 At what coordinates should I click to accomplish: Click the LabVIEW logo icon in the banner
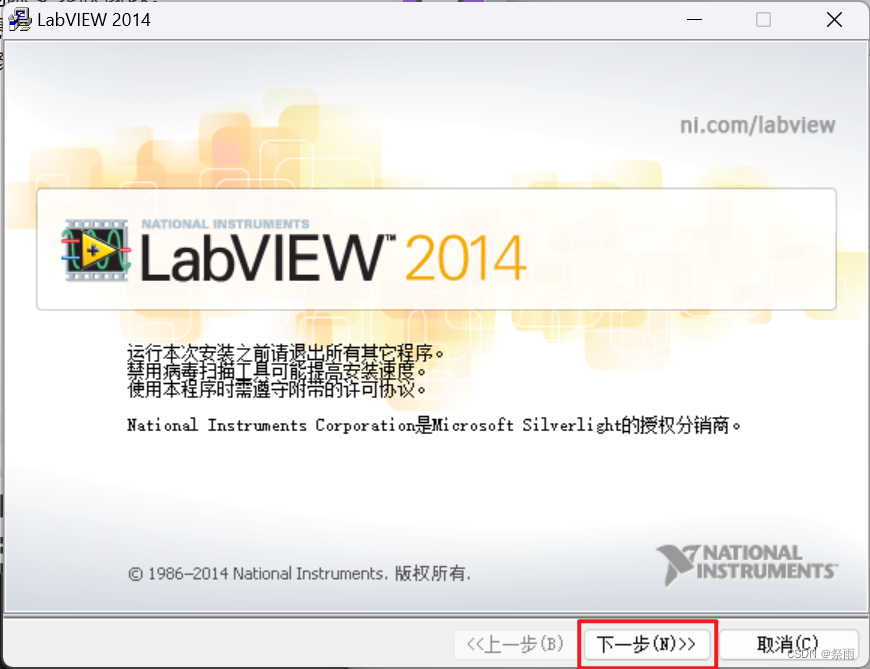click(96, 250)
